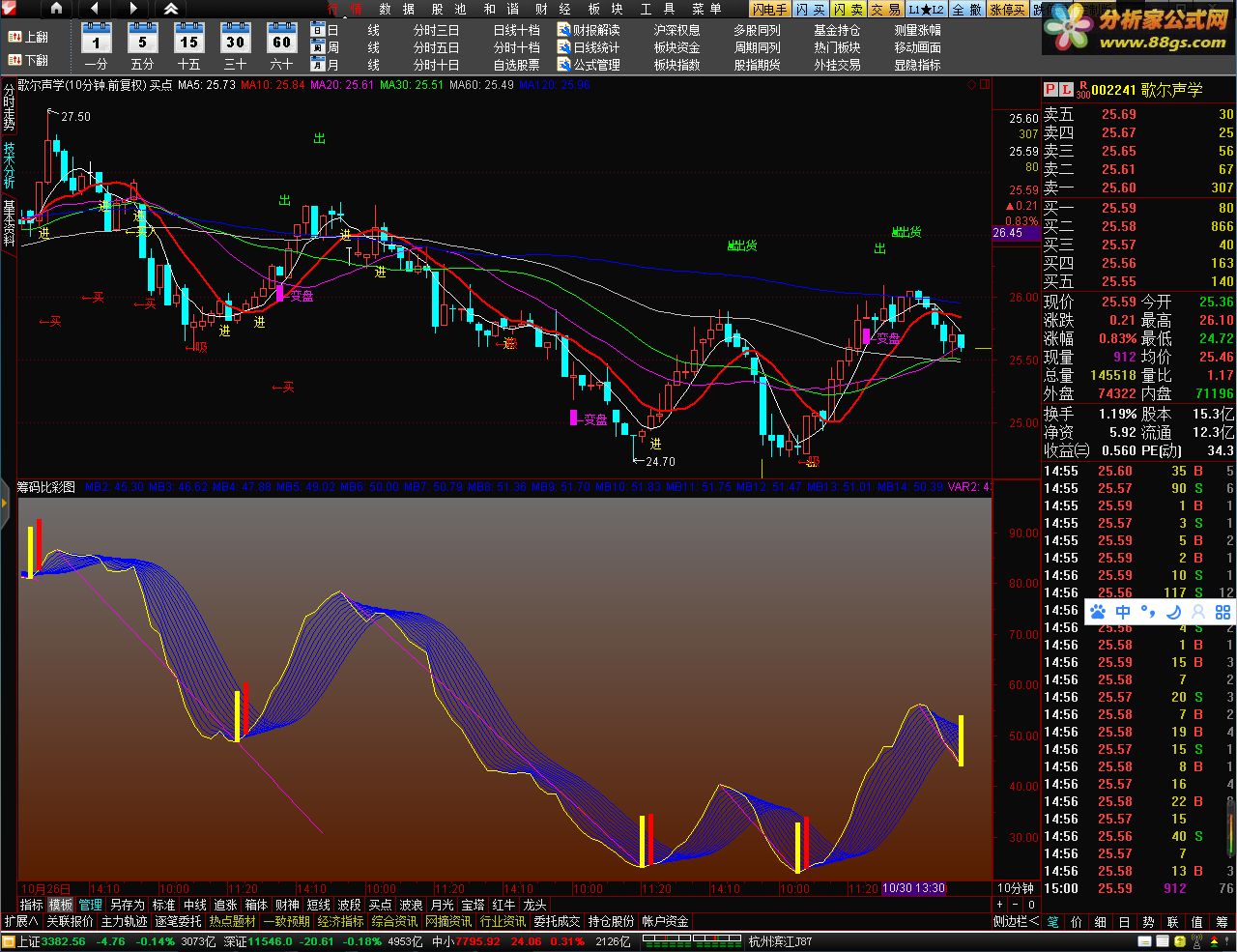Open the 关联报价 related quotes tab

tap(70, 921)
